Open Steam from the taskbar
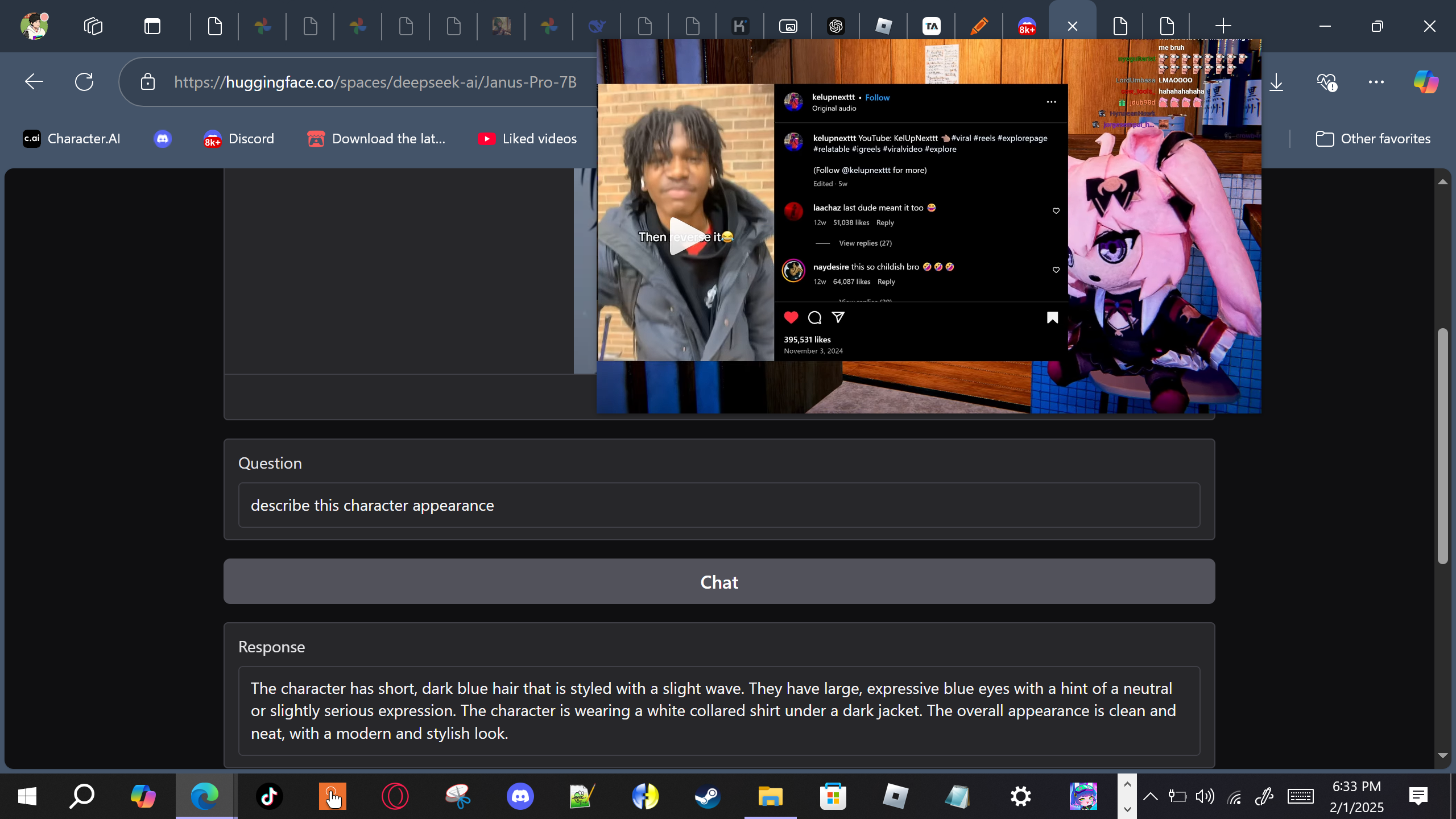Image resolution: width=1456 pixels, height=819 pixels. point(708,796)
